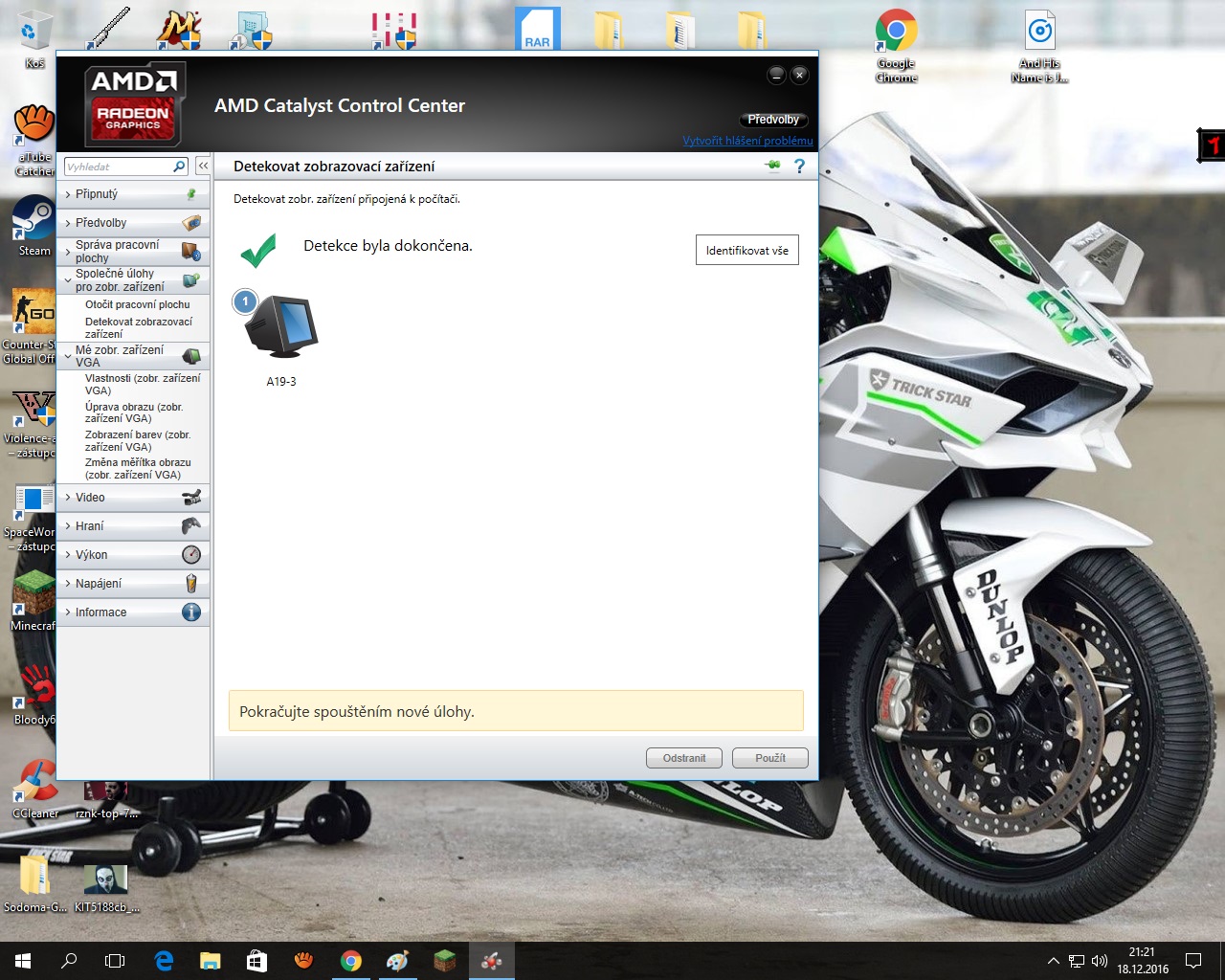This screenshot has height=980, width=1225.
Task: Collapse sidebar with double-arrow button
Action: (x=203, y=167)
